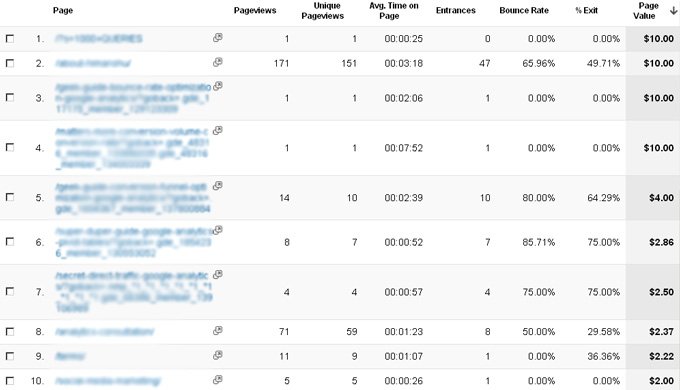Click the 80.00% bounce rate cell

pos(539,198)
